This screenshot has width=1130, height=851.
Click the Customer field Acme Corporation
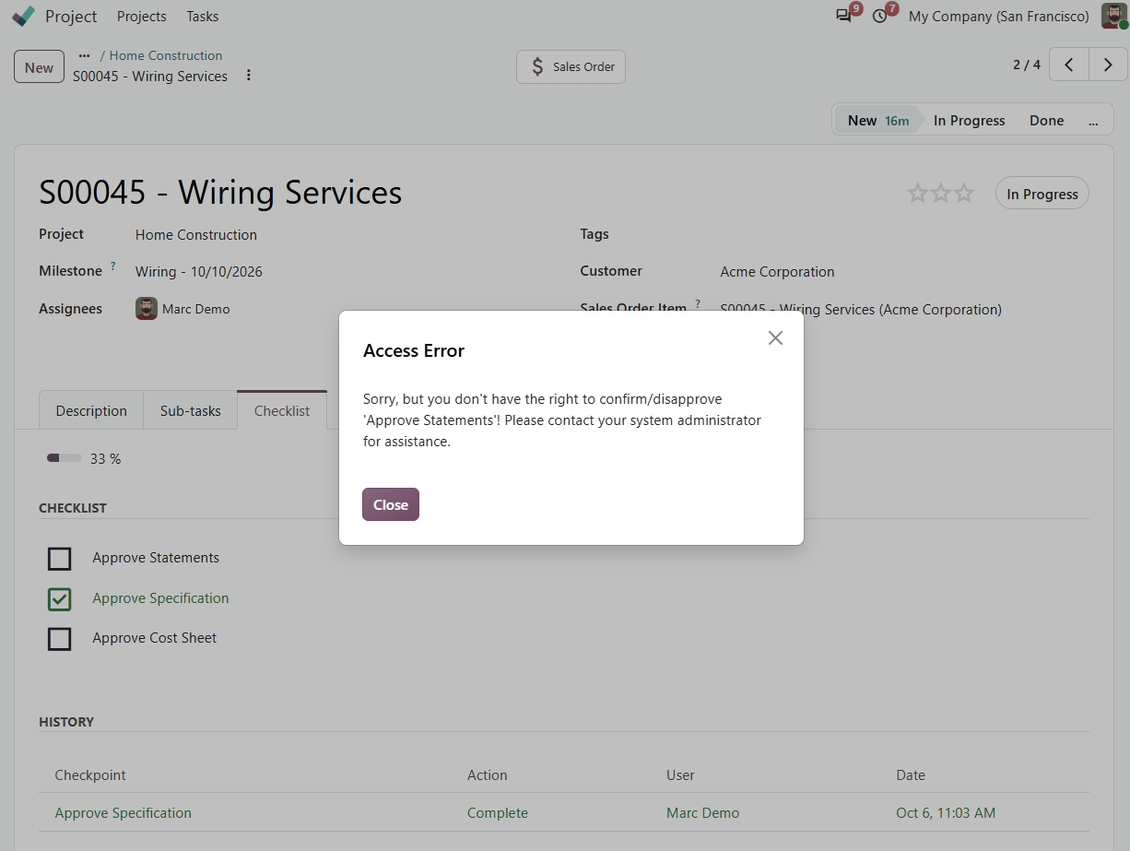777,272
